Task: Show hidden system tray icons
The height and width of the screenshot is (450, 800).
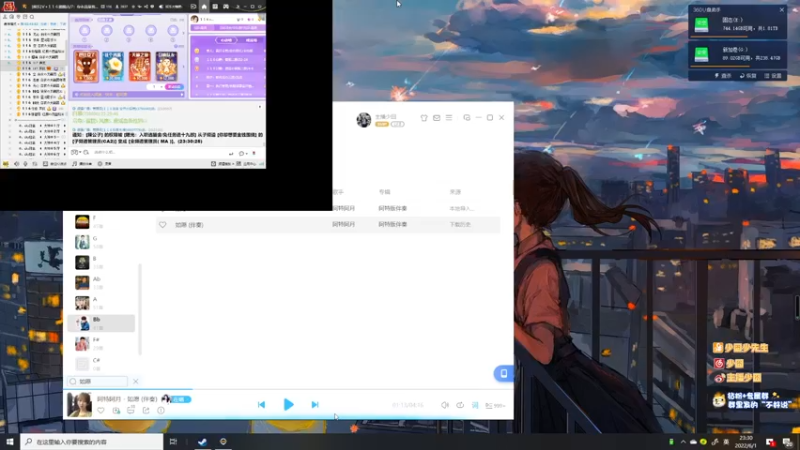Action: coord(683,442)
